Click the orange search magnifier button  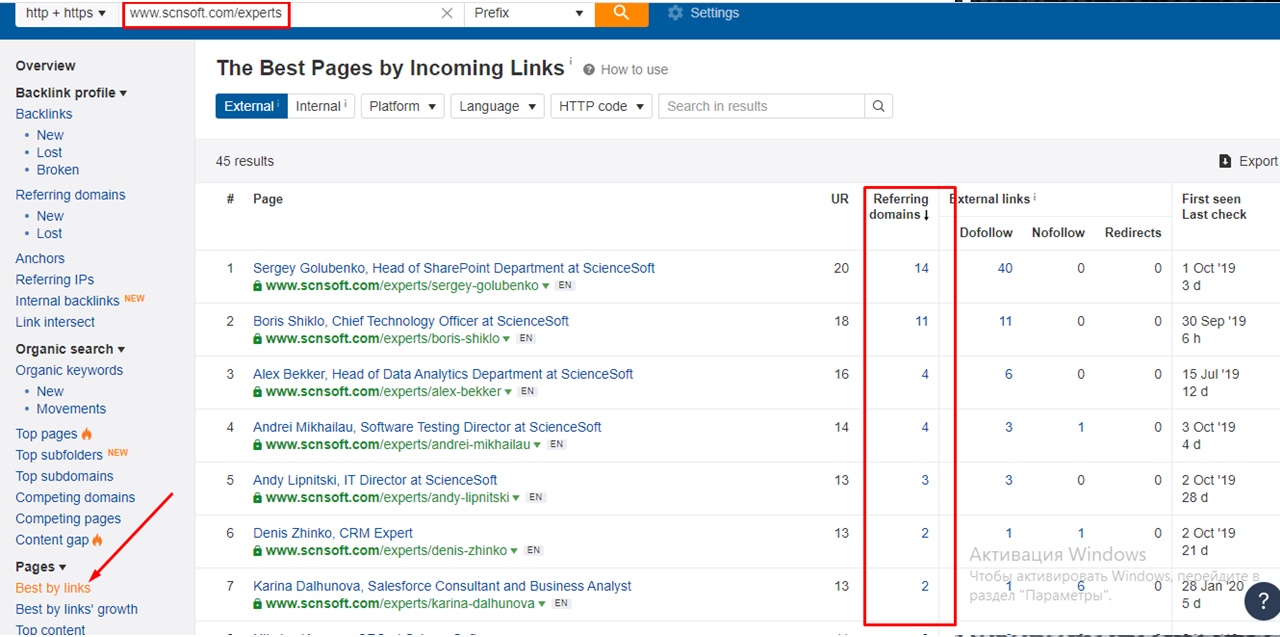coord(621,13)
